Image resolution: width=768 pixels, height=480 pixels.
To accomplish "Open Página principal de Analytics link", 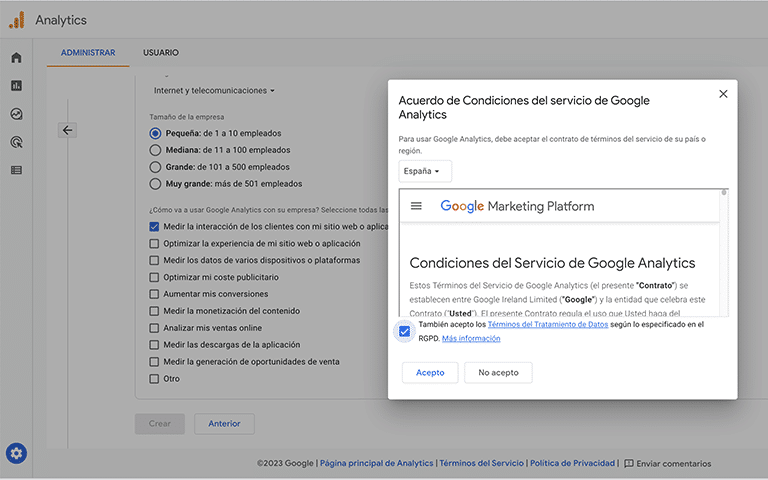I will (377, 463).
